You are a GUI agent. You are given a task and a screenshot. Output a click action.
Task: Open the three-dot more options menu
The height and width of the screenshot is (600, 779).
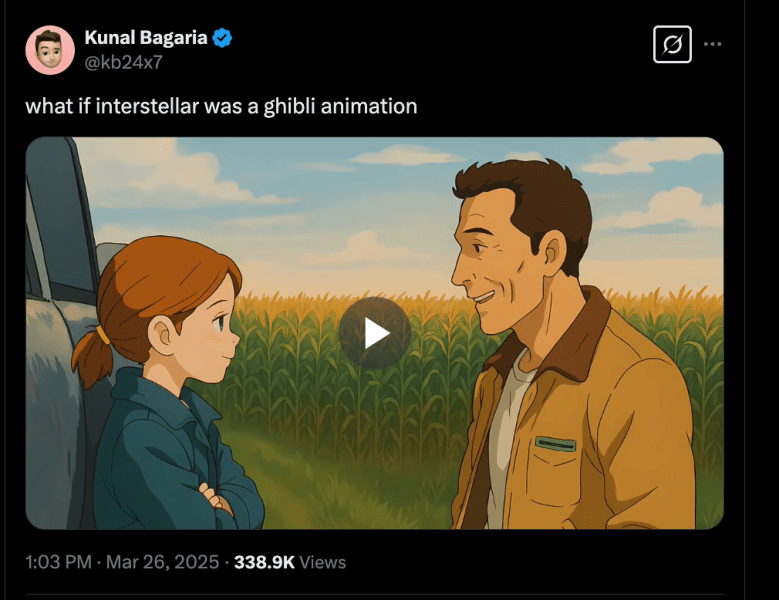click(712, 44)
